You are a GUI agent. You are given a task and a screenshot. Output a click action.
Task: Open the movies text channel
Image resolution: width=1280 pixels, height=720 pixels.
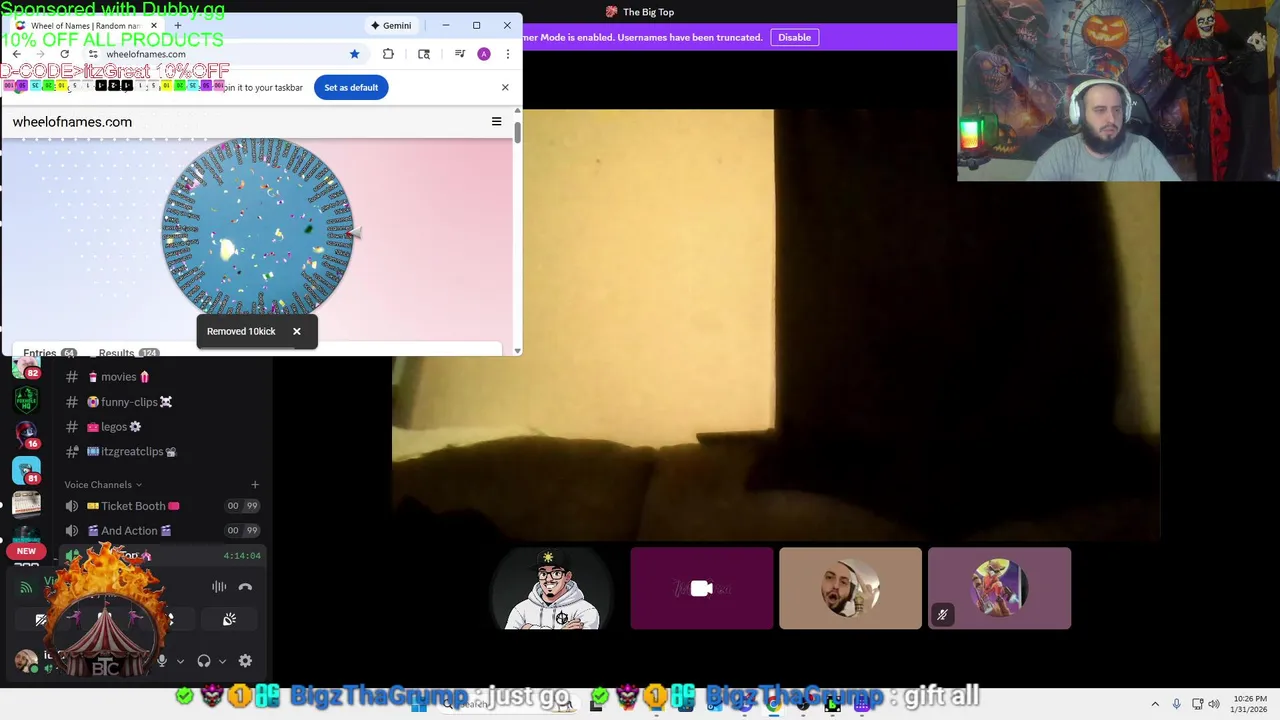point(160,377)
